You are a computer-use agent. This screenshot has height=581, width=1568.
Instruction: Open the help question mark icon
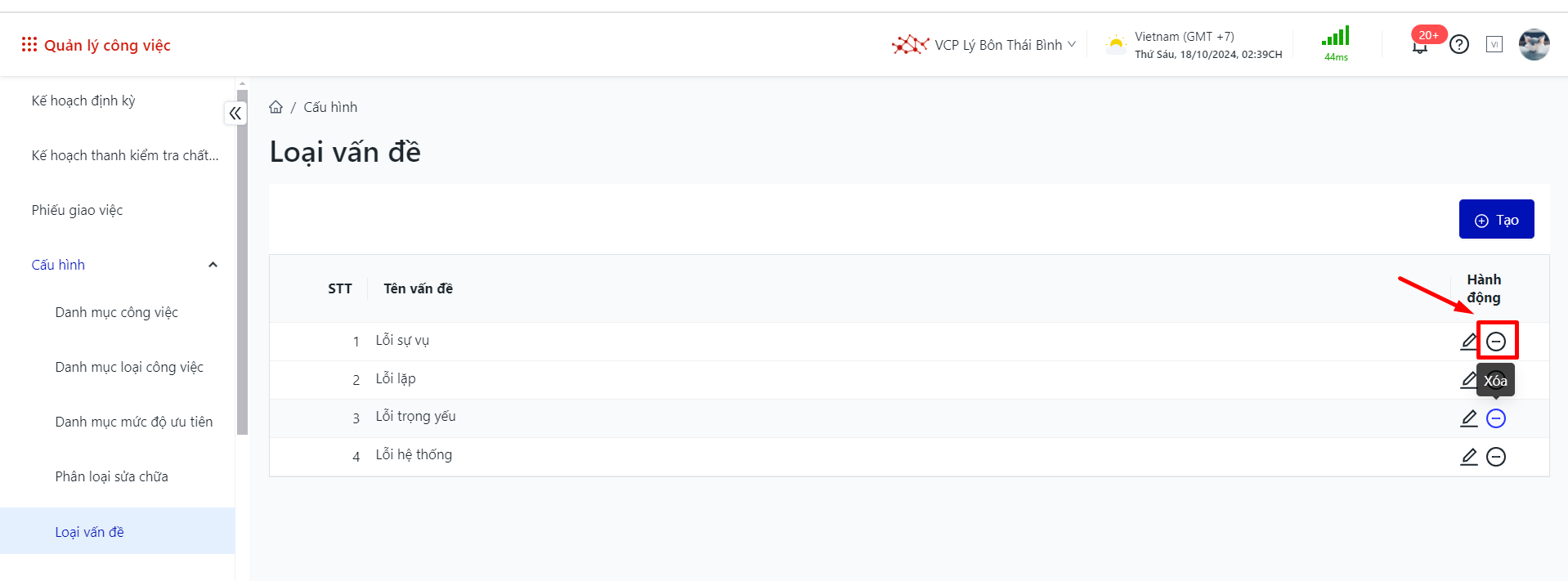1458,44
